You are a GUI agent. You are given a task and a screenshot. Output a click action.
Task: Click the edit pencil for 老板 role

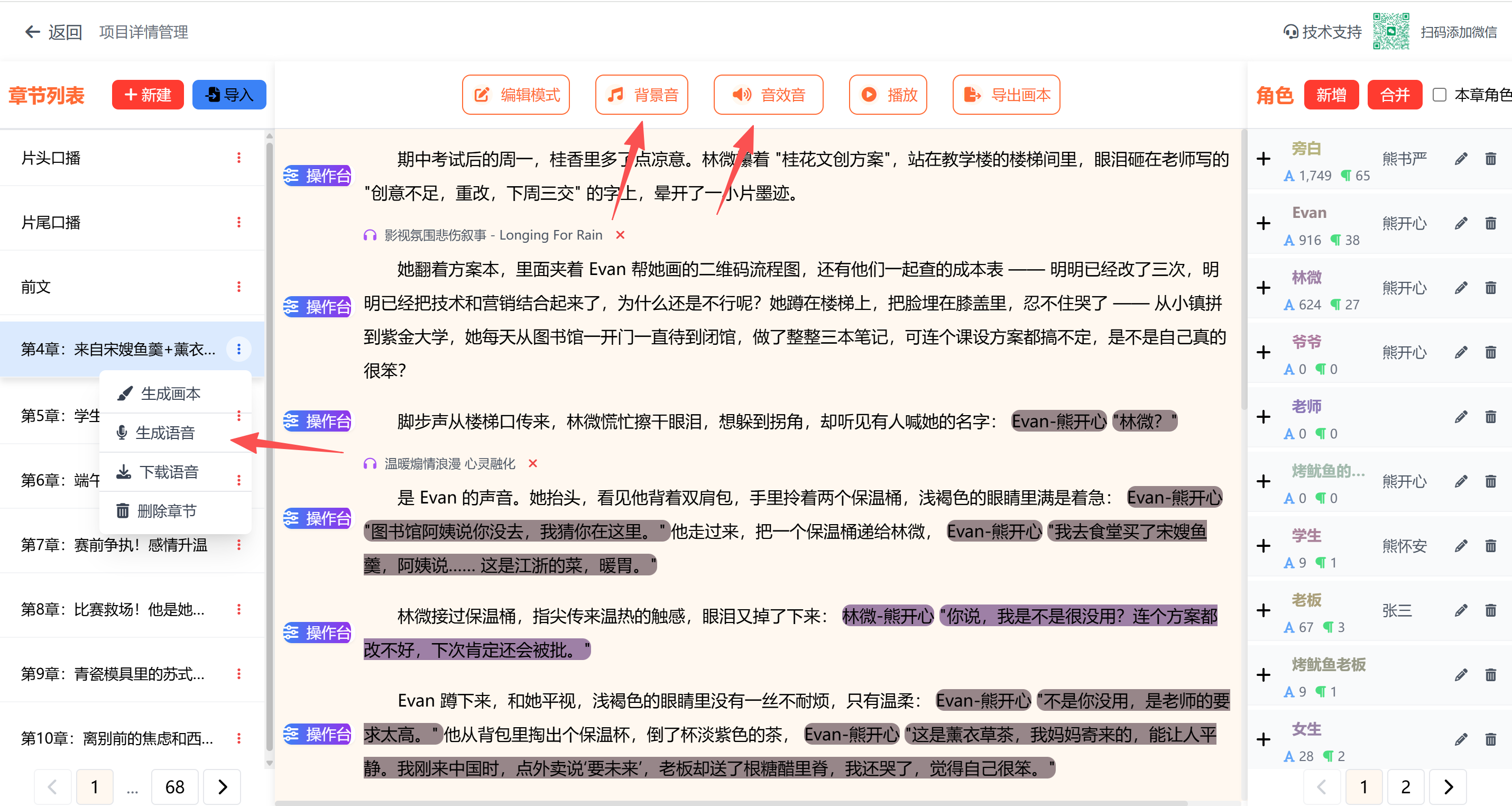tap(1460, 611)
